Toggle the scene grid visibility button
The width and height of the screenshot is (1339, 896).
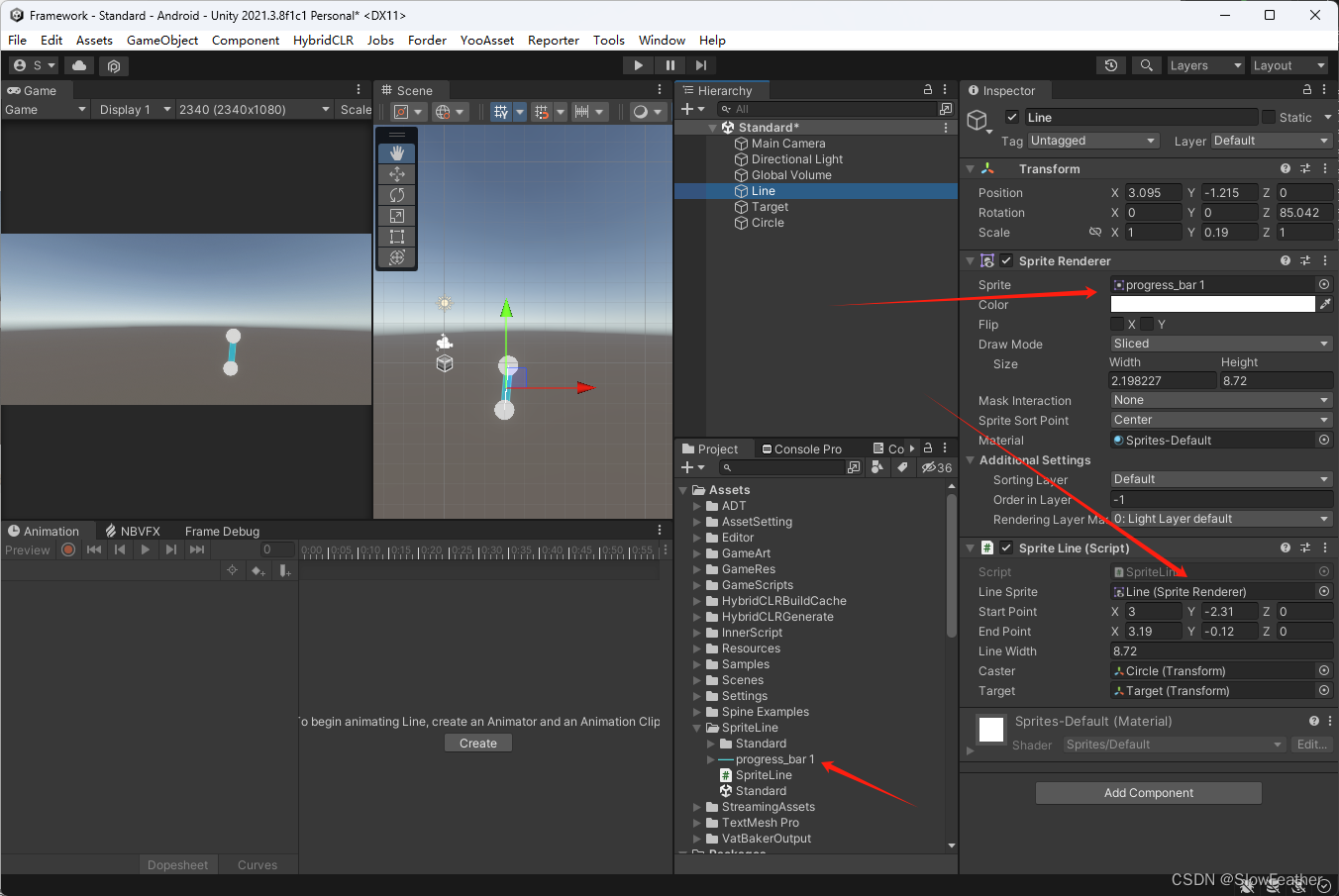pyautogui.click(x=501, y=111)
